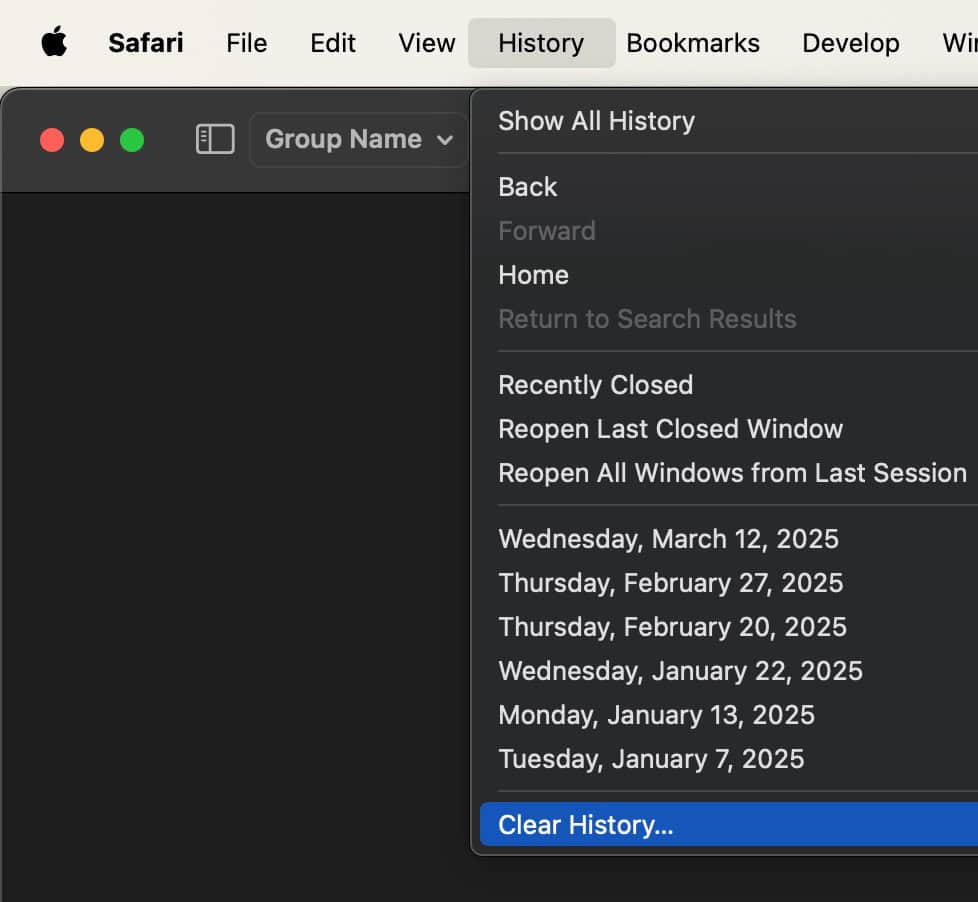Navigate Back in history
Screen dimensions: 978x902
click(x=527, y=186)
